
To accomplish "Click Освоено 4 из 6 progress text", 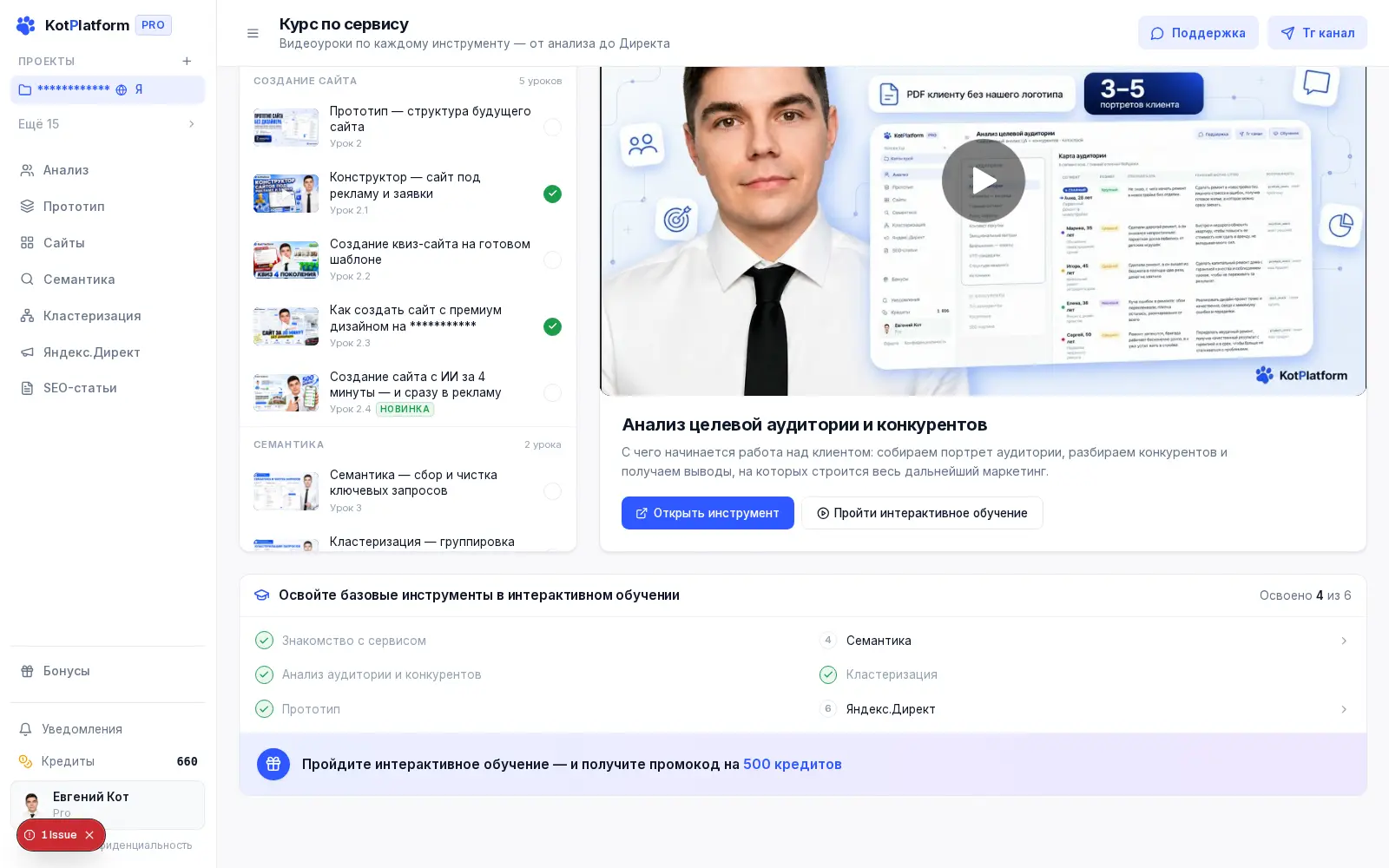I will (1306, 595).
